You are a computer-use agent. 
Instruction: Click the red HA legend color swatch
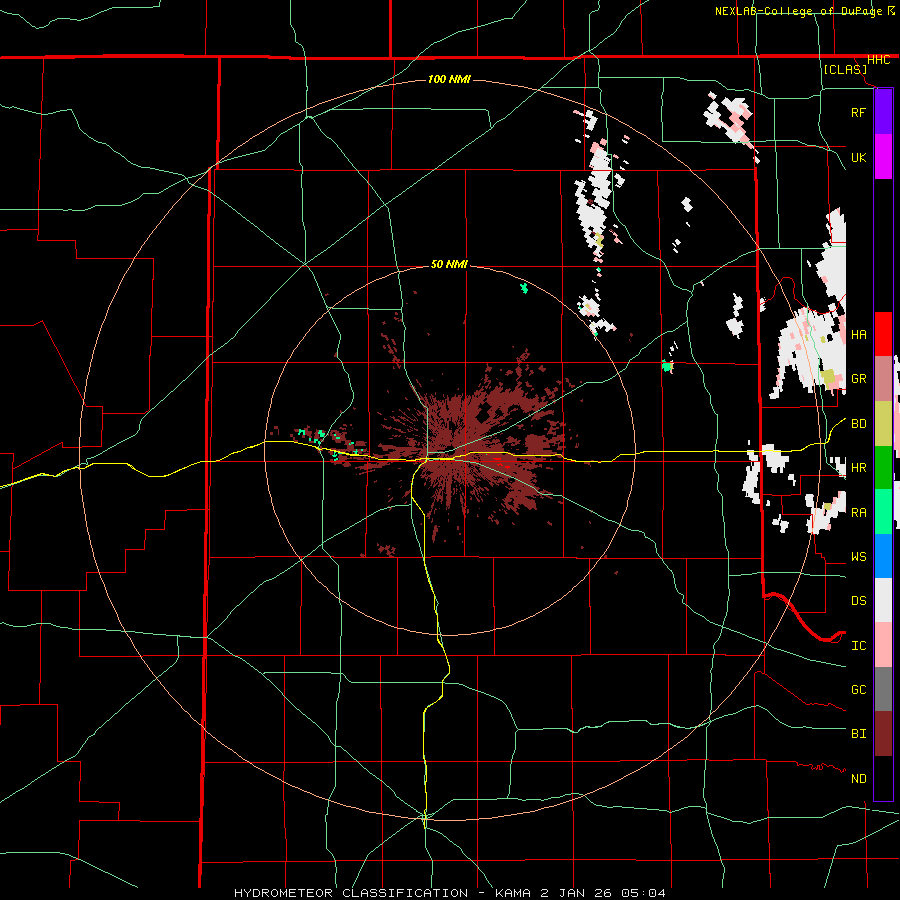point(883,334)
